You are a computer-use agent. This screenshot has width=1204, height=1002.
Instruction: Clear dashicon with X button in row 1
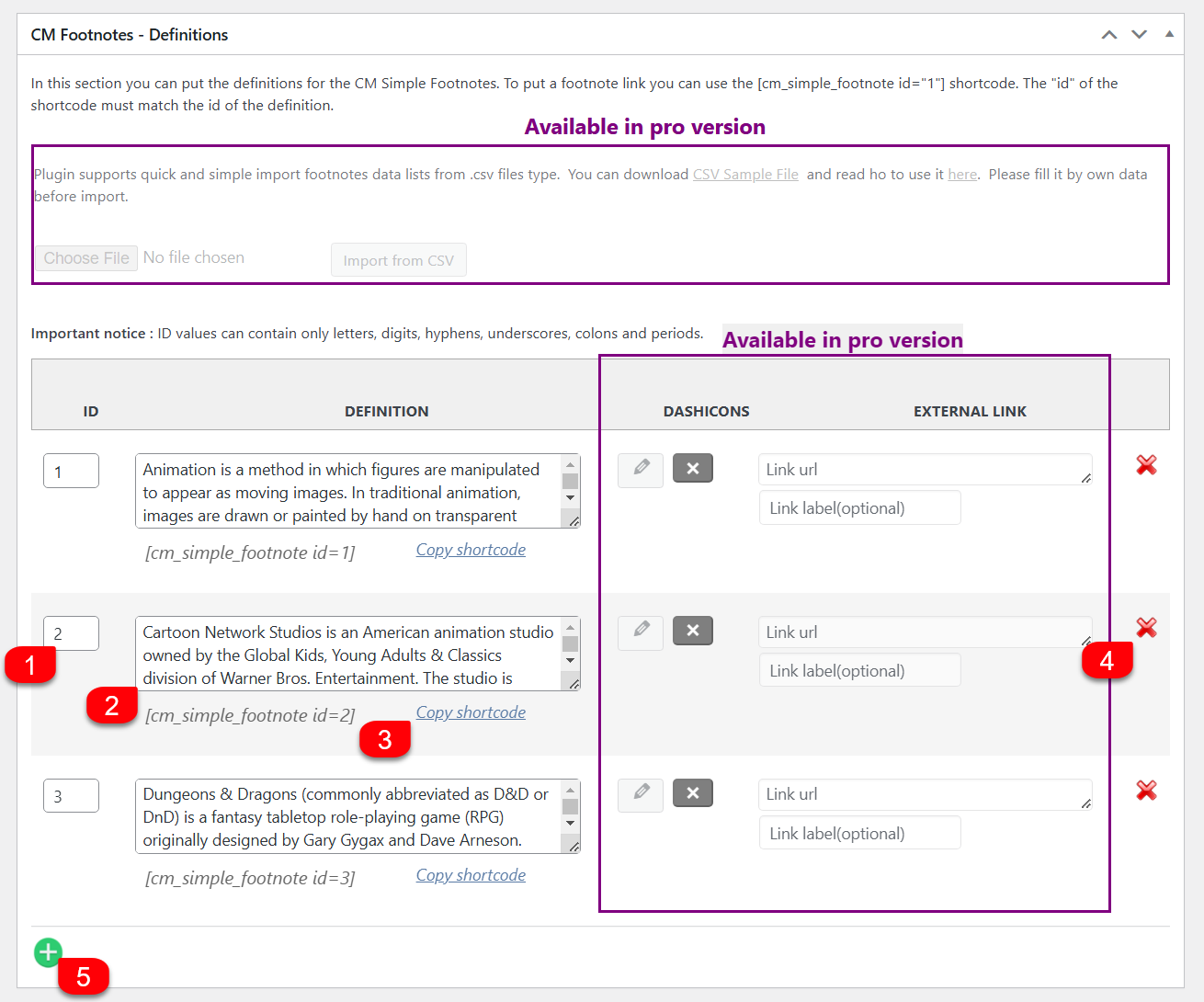pyautogui.click(x=693, y=468)
